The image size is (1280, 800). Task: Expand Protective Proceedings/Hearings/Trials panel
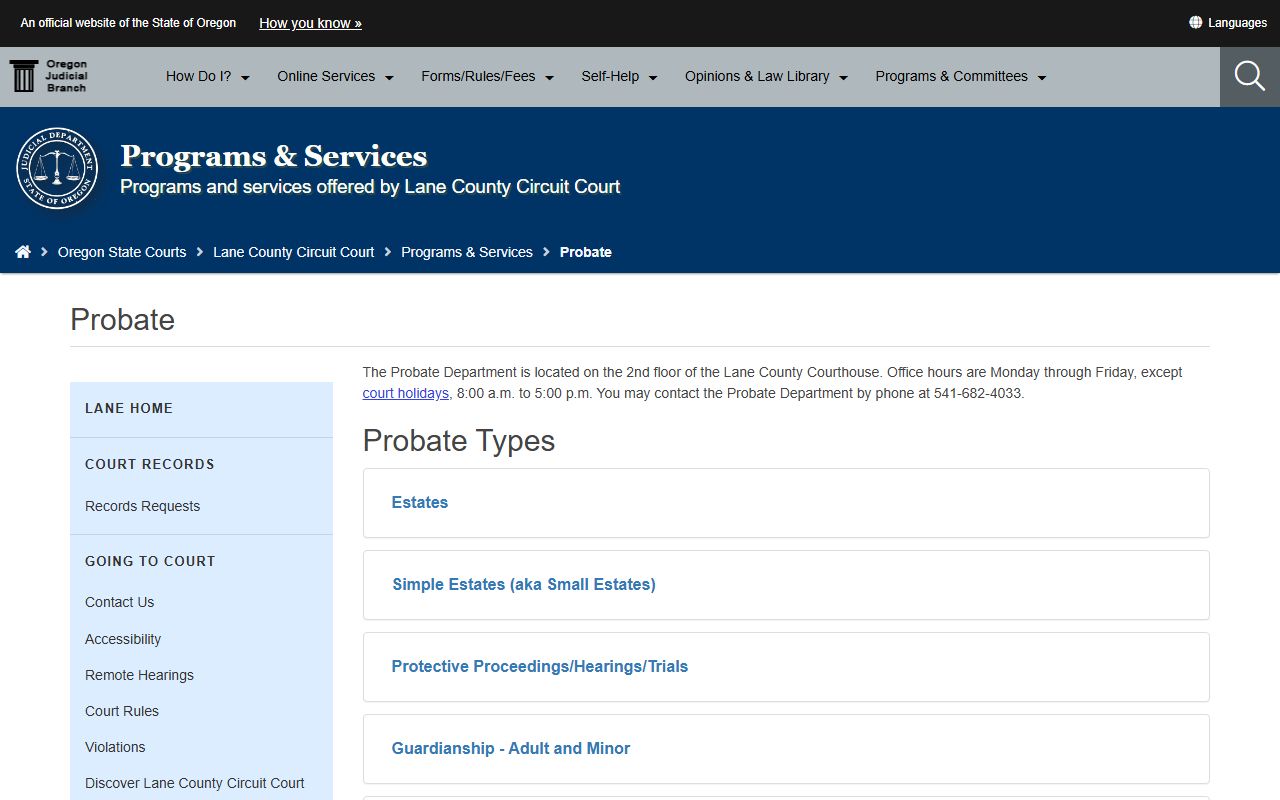pyautogui.click(x=786, y=667)
